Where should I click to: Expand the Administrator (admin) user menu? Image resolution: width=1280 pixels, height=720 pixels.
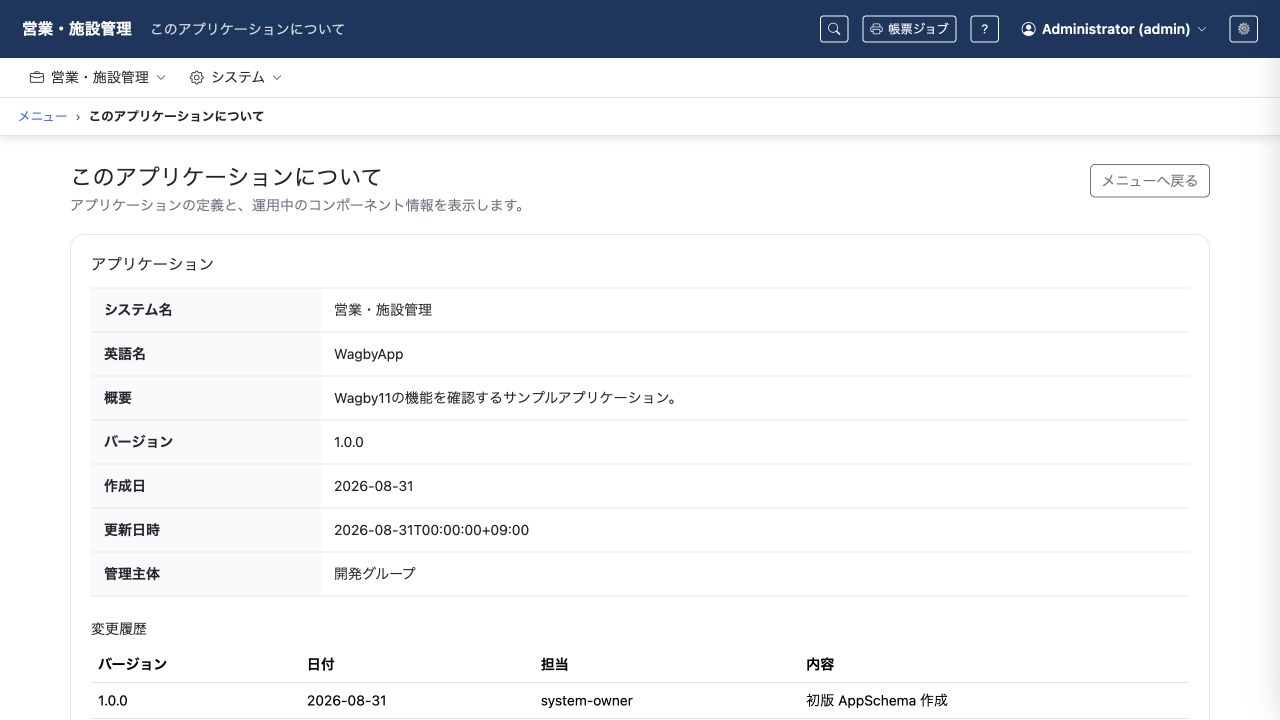coord(1114,29)
